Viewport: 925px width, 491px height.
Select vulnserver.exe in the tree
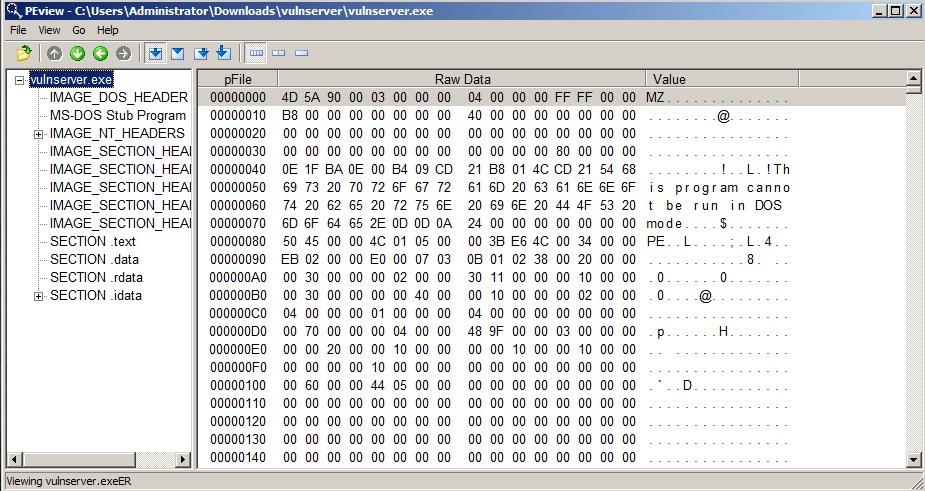point(71,80)
